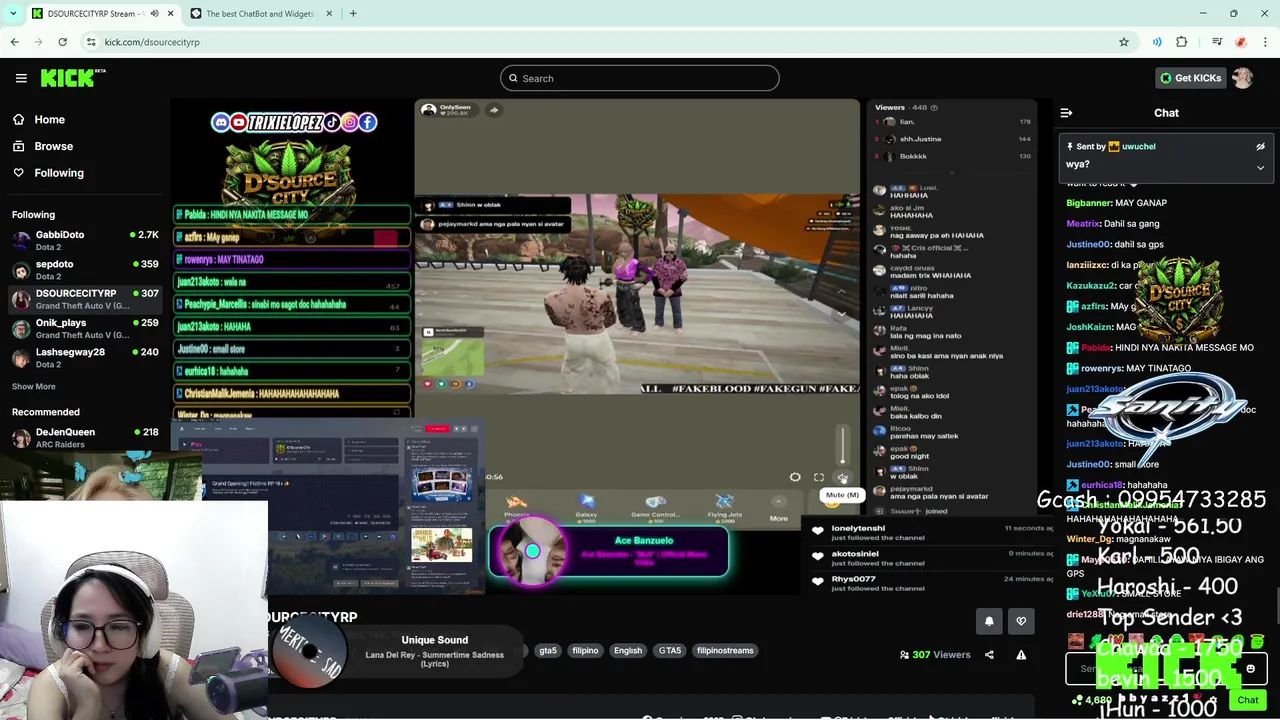The height and width of the screenshot is (720, 1280).
Task: Open the tab search dropdown arrow
Action: coord(12,13)
